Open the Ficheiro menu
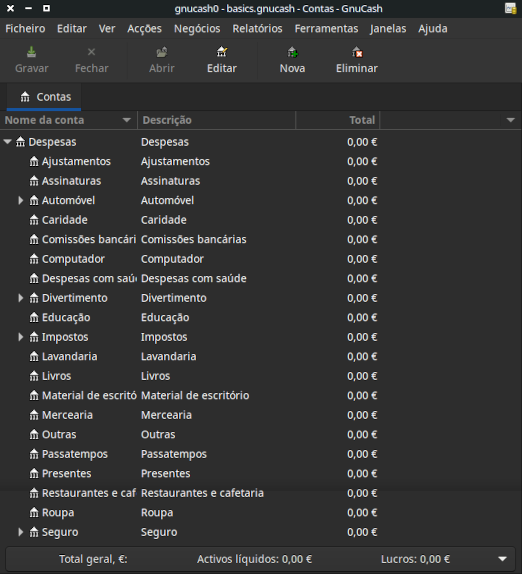This screenshot has width=522, height=574. pyautogui.click(x=25, y=29)
